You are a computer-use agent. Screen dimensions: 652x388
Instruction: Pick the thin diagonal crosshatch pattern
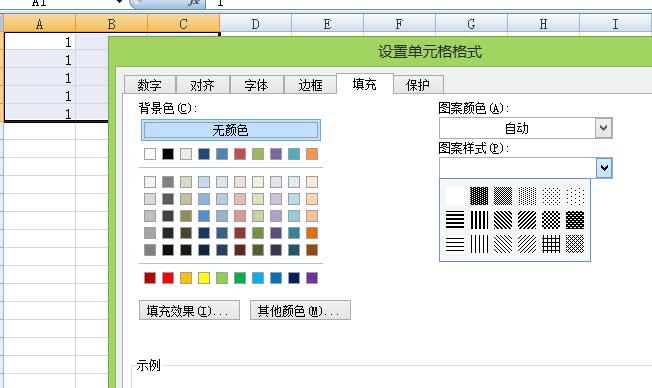pos(575,244)
